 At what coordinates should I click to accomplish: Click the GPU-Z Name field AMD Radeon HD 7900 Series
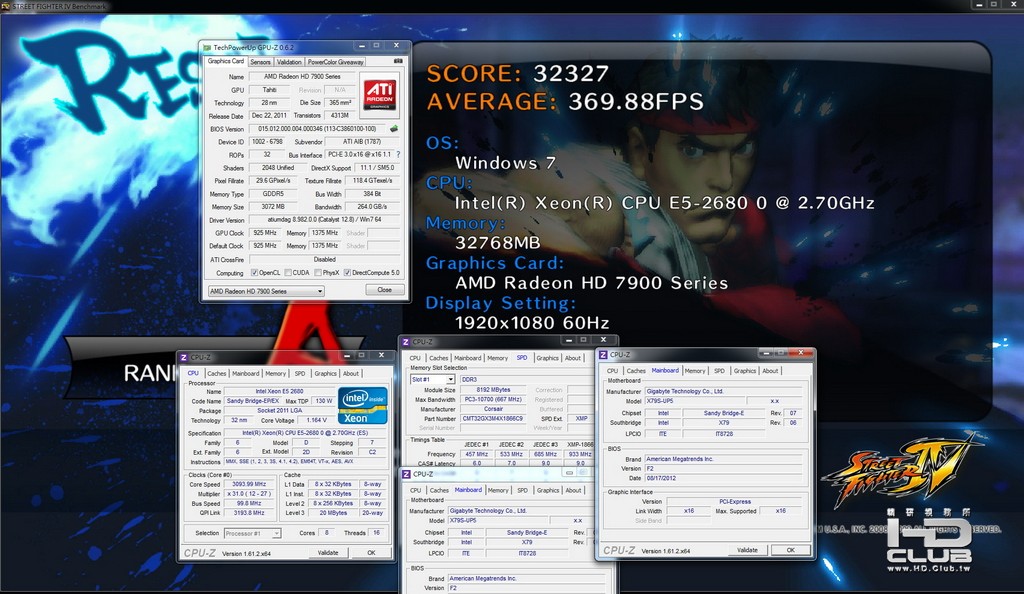(302, 76)
